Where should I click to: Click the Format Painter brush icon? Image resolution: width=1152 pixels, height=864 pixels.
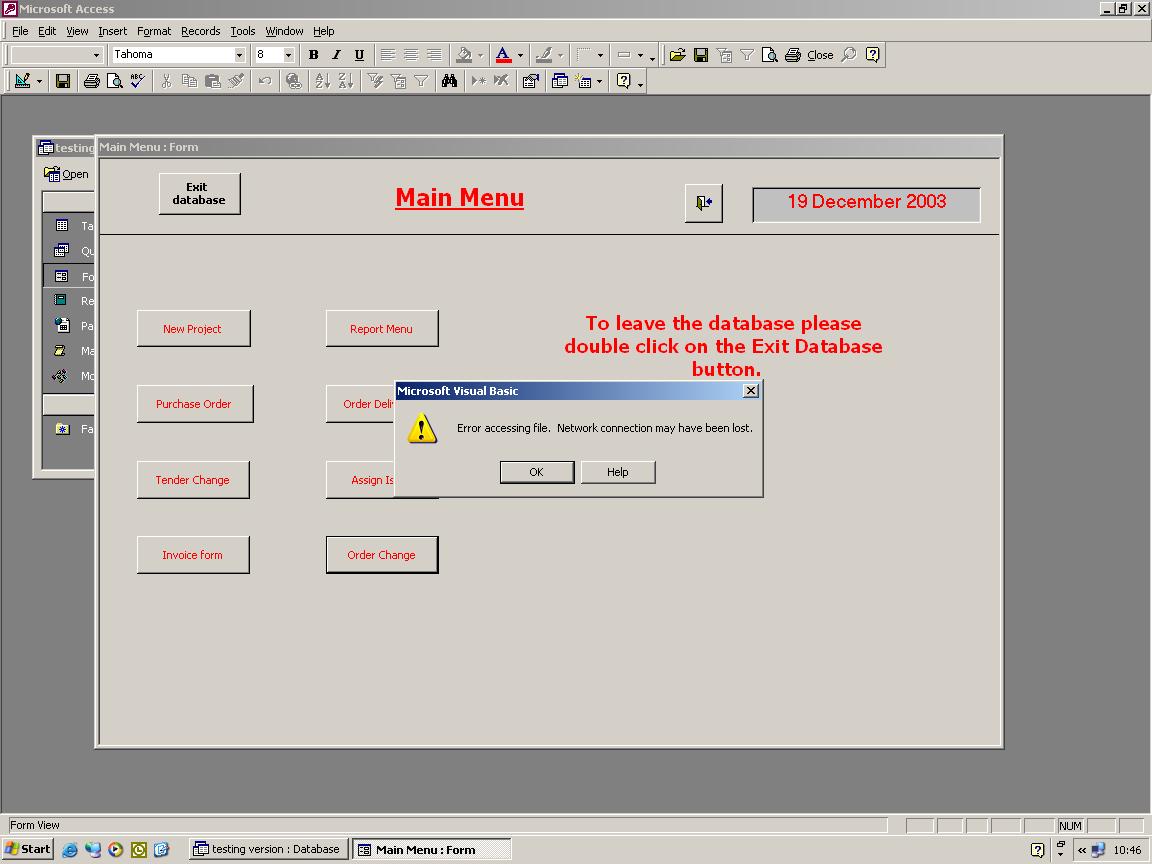pyautogui.click(x=236, y=81)
